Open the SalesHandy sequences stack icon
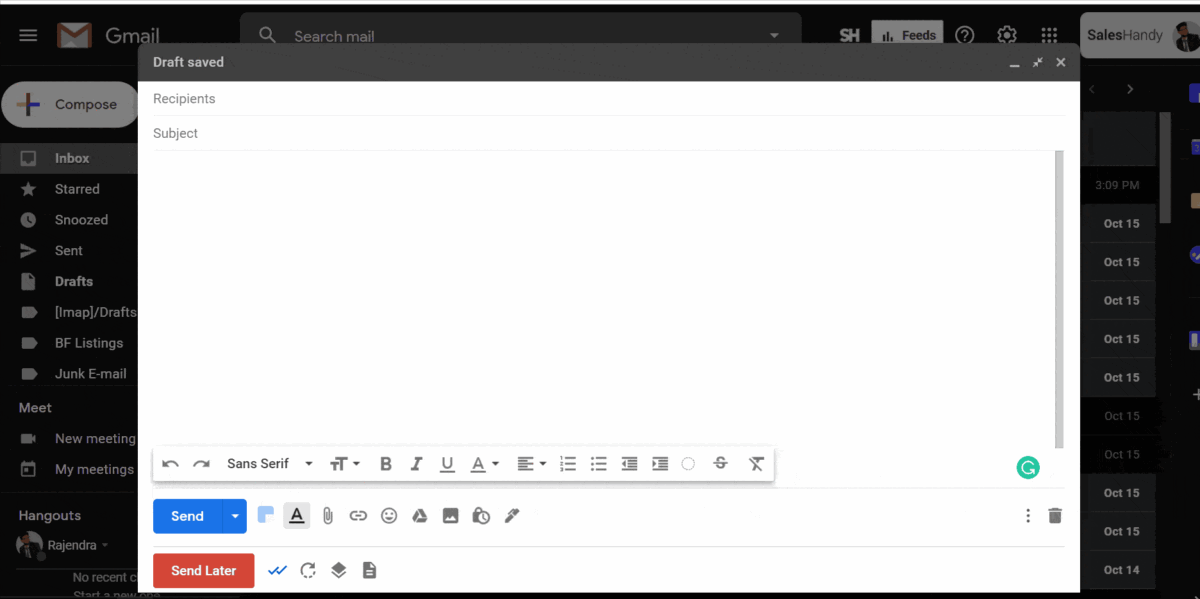 [338, 569]
